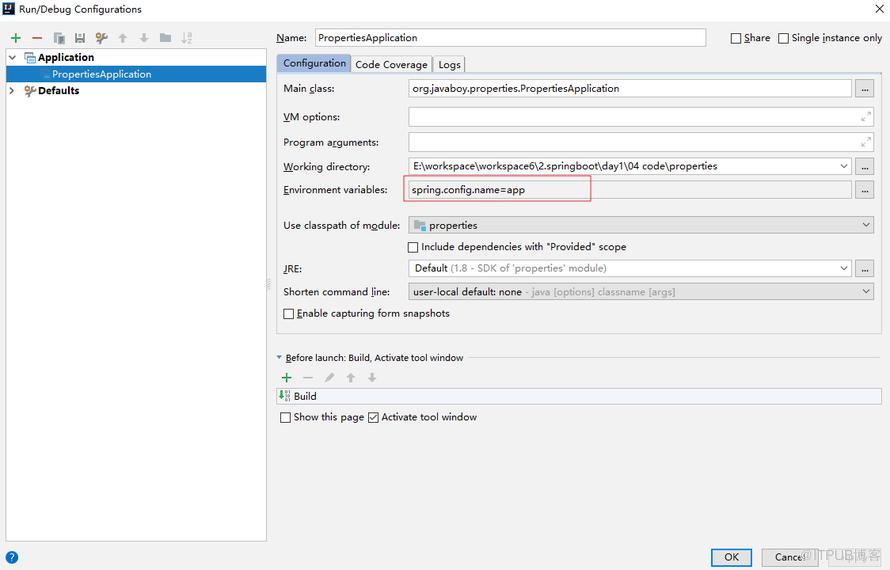Click the Program arguments input field
Viewport: 890px width, 570px height.
(641, 142)
